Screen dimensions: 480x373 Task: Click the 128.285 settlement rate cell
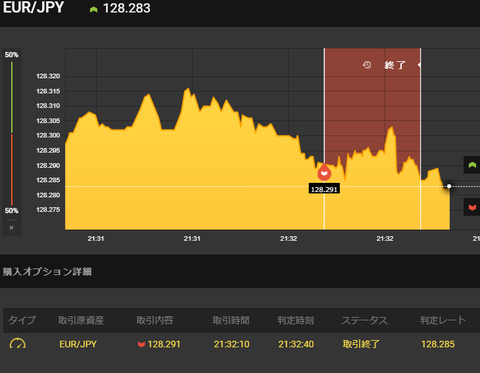coord(438,344)
